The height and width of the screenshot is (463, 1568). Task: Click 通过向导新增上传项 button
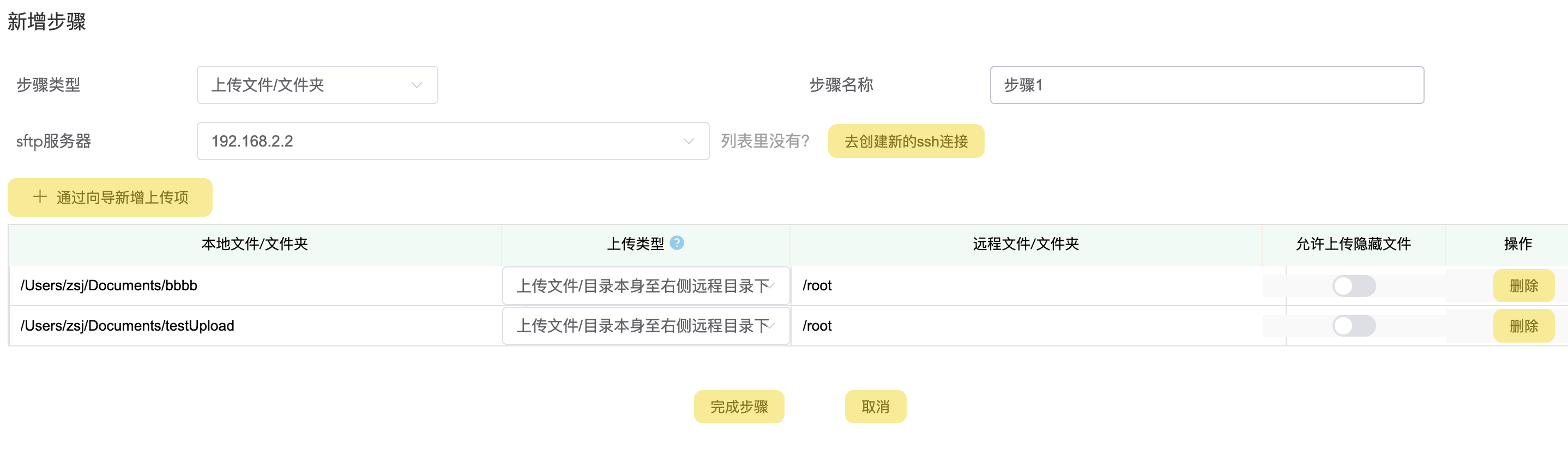click(110, 197)
